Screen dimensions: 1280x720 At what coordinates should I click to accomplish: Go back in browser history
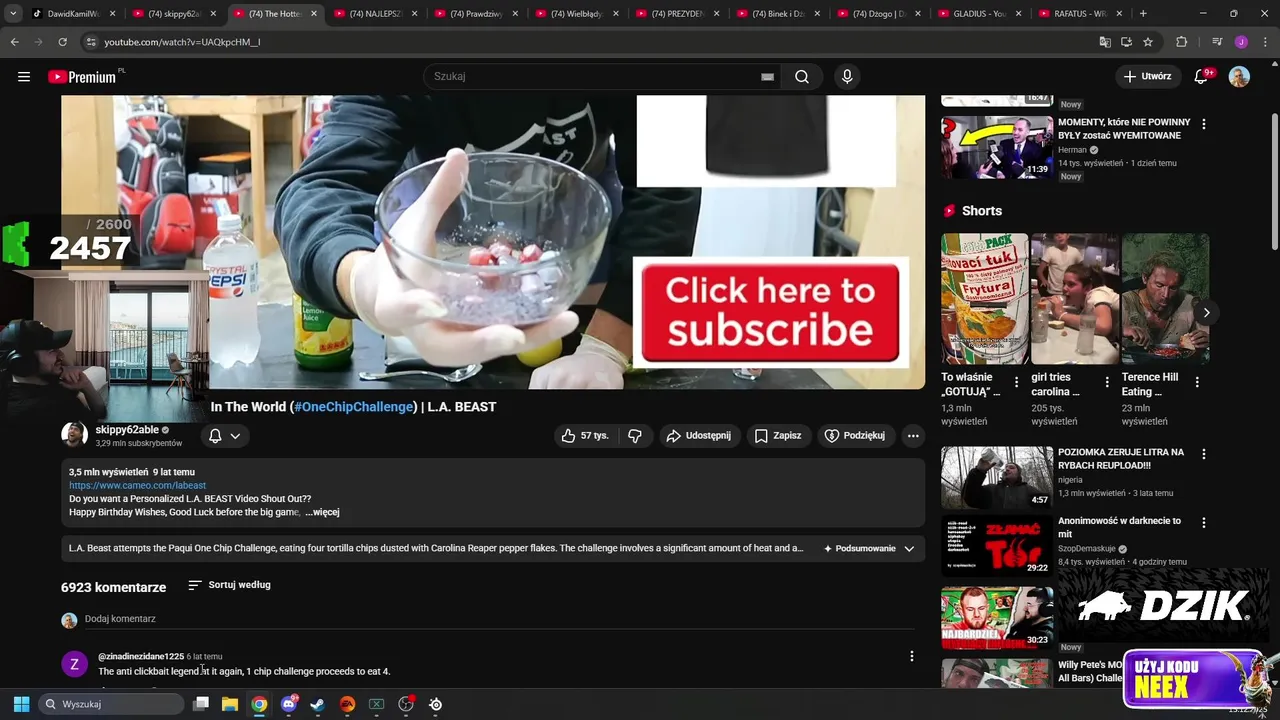click(x=15, y=42)
